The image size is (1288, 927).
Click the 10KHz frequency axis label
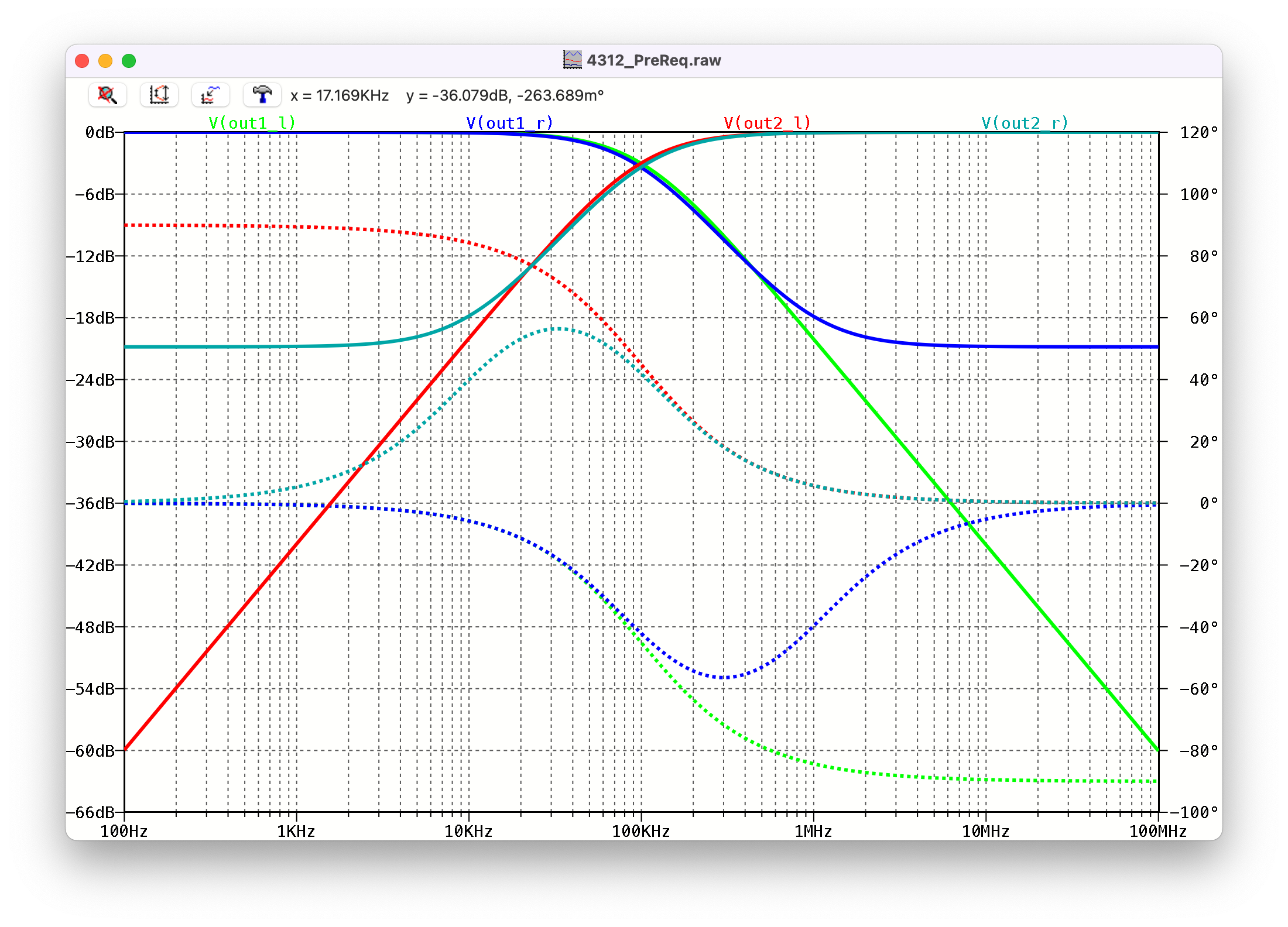[468, 832]
